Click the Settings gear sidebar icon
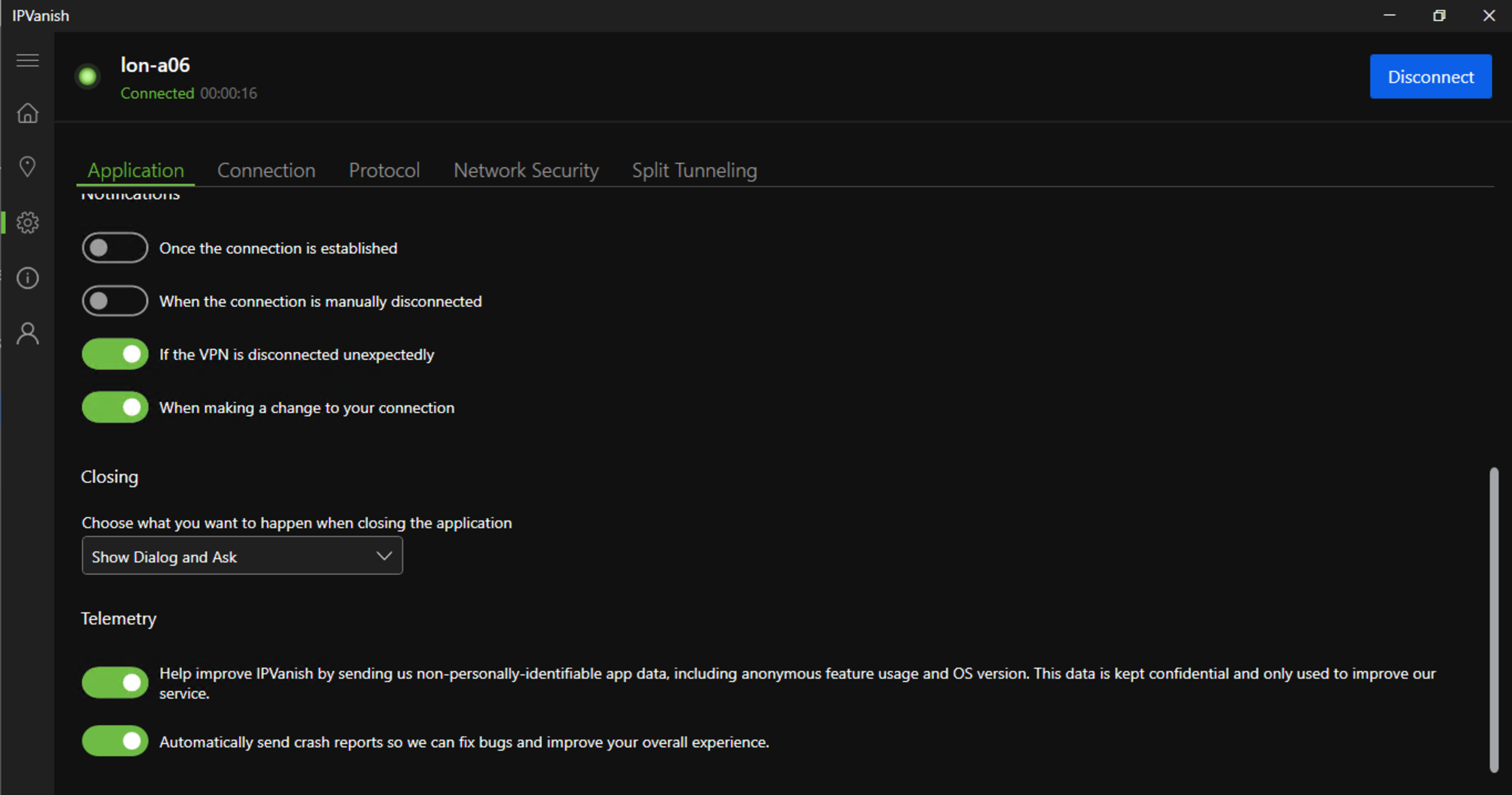The image size is (1512, 795). 28,222
